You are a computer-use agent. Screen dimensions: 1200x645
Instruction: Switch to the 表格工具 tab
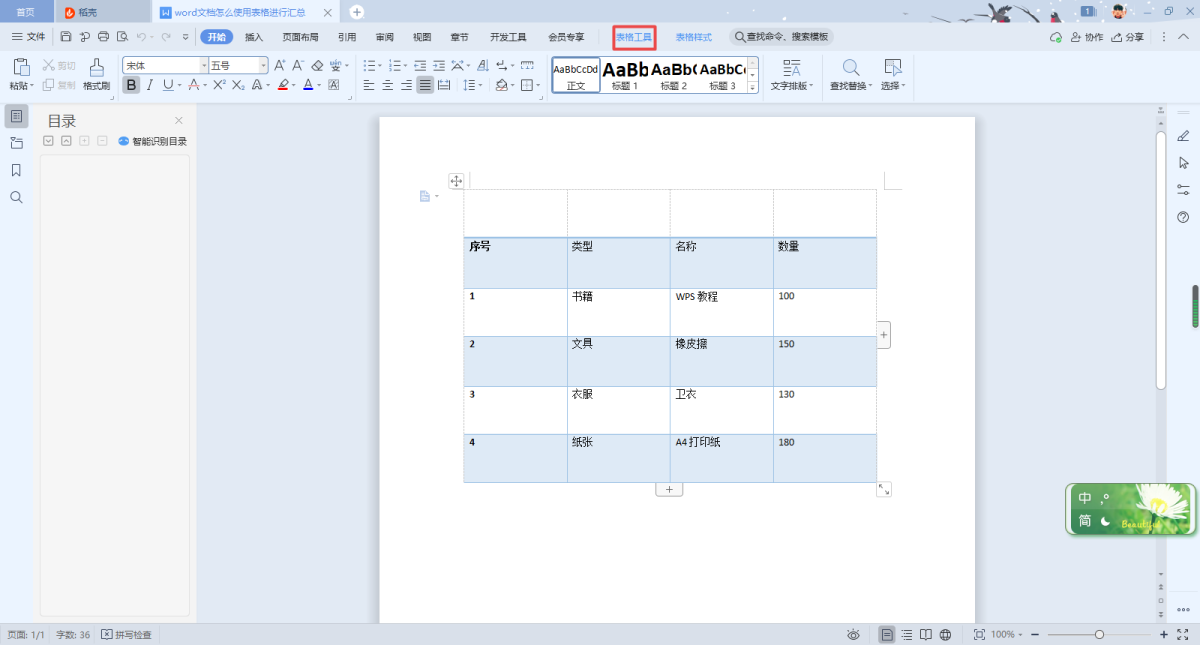(634, 37)
